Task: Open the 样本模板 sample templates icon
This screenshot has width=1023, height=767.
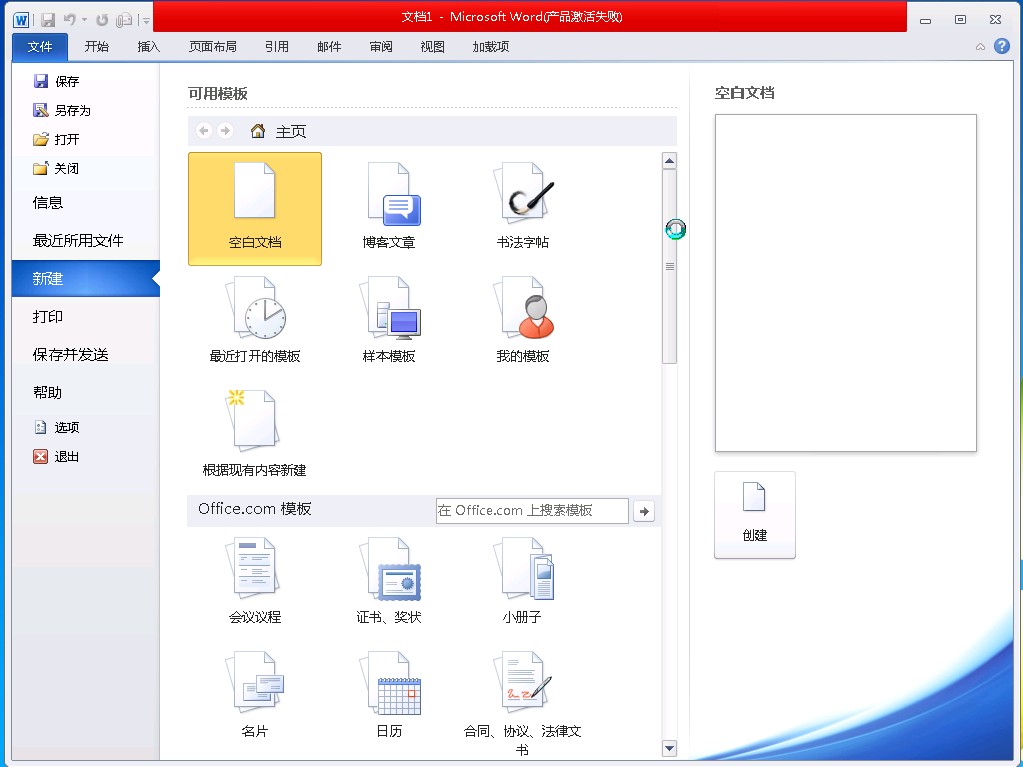Action: (389, 320)
